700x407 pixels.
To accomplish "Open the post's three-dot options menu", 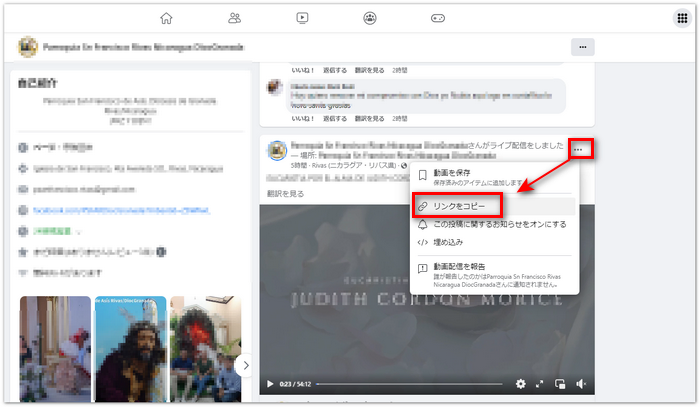I will pyautogui.click(x=581, y=149).
